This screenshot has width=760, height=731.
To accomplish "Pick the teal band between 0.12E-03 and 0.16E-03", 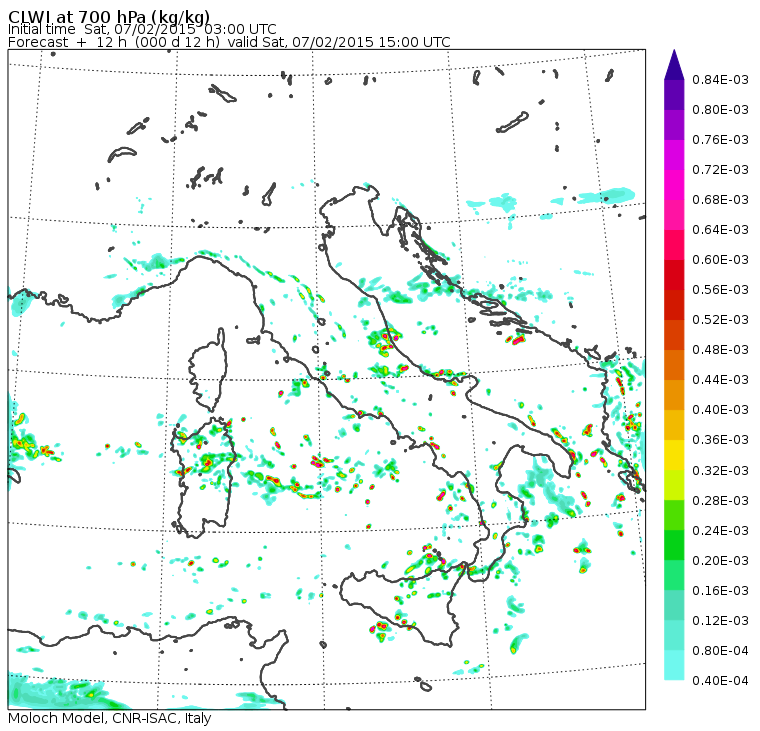I will 674,605.
